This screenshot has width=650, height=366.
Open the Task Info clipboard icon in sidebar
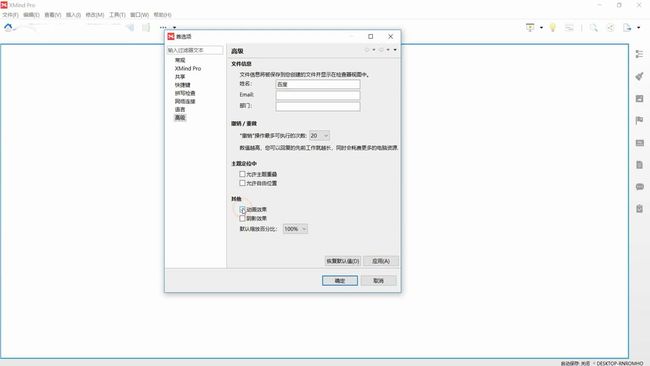click(639, 208)
